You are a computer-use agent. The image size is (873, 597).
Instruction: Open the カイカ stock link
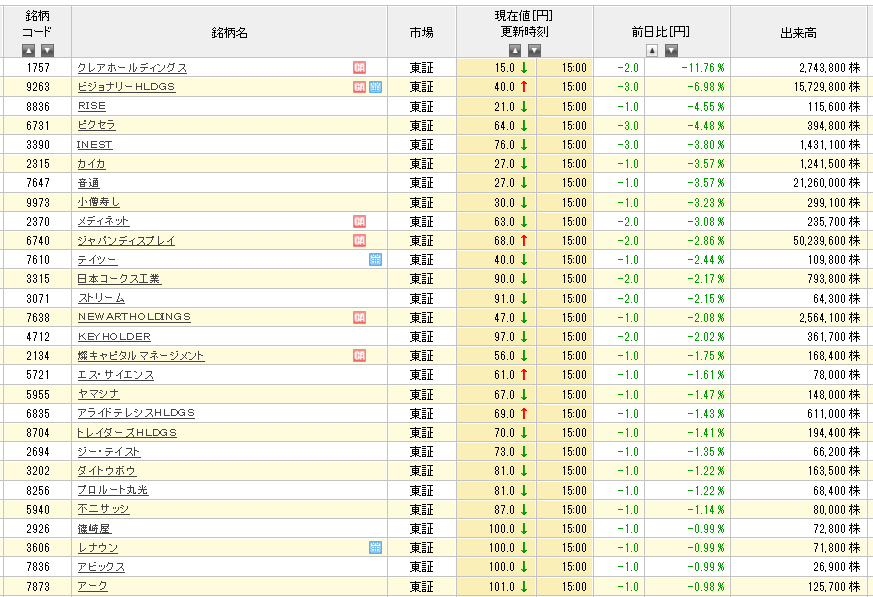click(x=91, y=164)
